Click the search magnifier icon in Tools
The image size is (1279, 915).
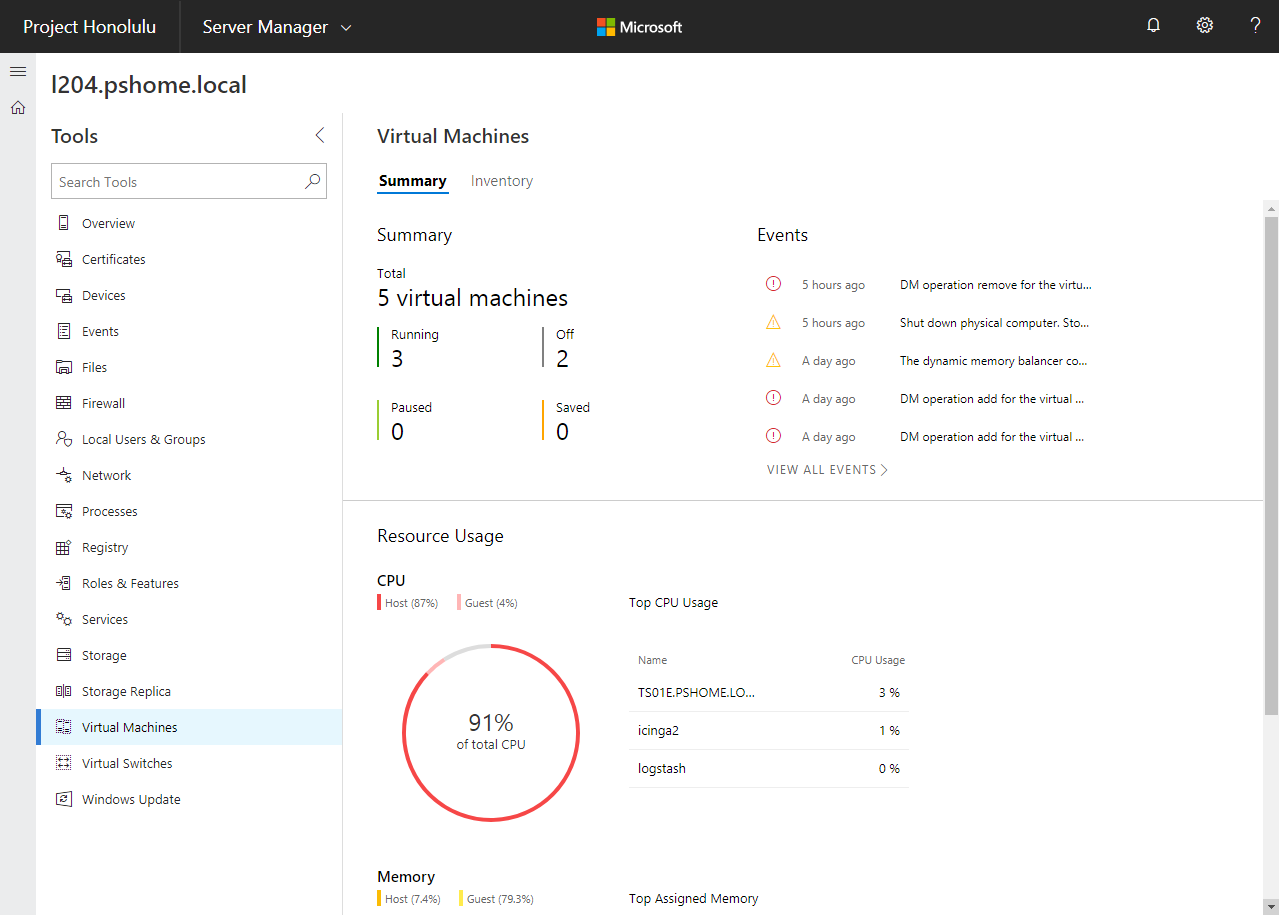click(x=312, y=181)
